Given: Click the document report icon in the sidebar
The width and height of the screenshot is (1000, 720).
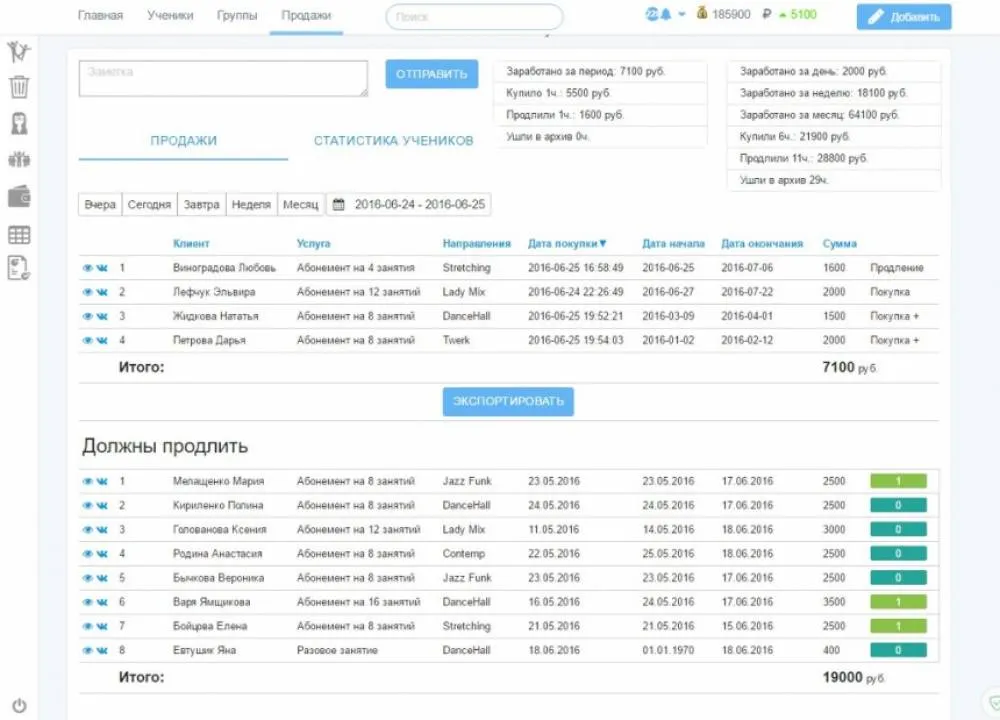Looking at the screenshot, I should tap(18, 268).
